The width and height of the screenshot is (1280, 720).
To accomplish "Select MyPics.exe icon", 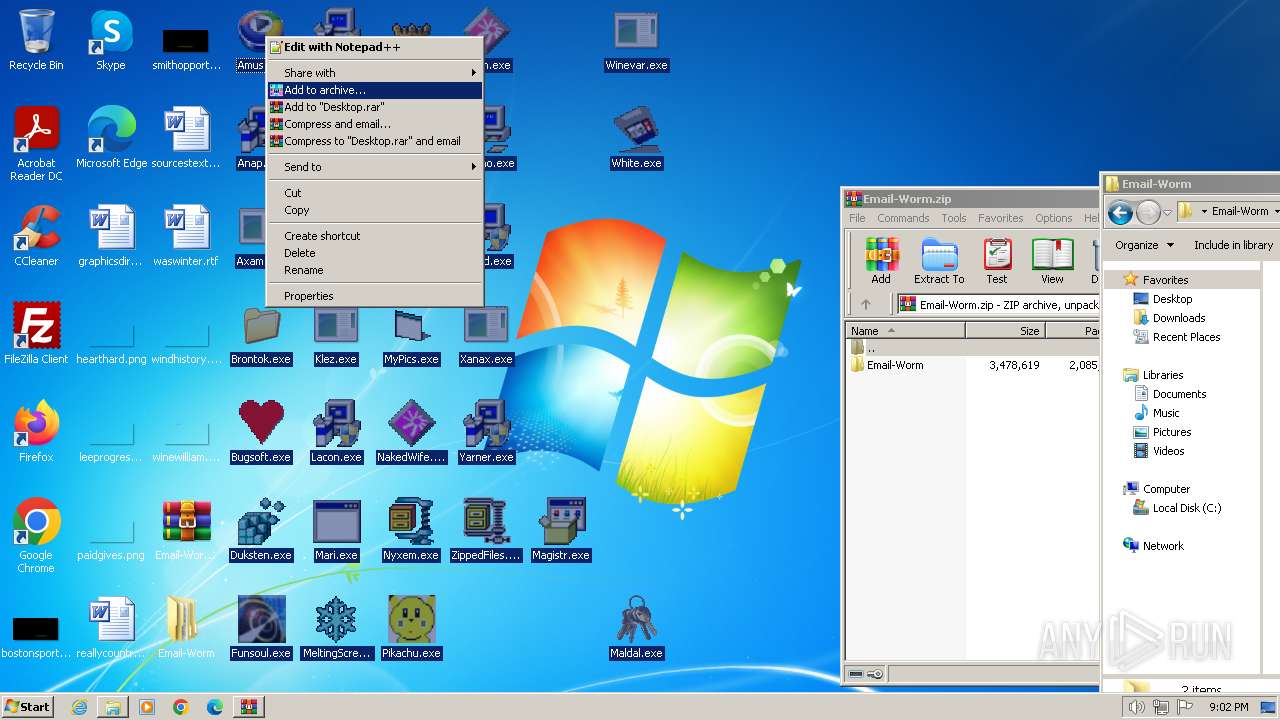I will coord(411,334).
